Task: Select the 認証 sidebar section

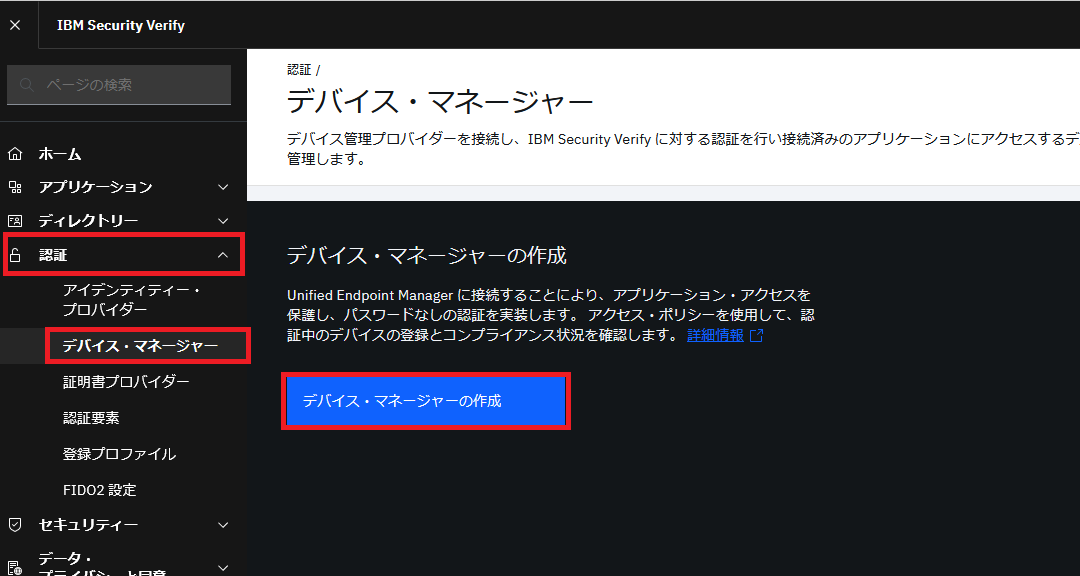Action: tap(123, 255)
